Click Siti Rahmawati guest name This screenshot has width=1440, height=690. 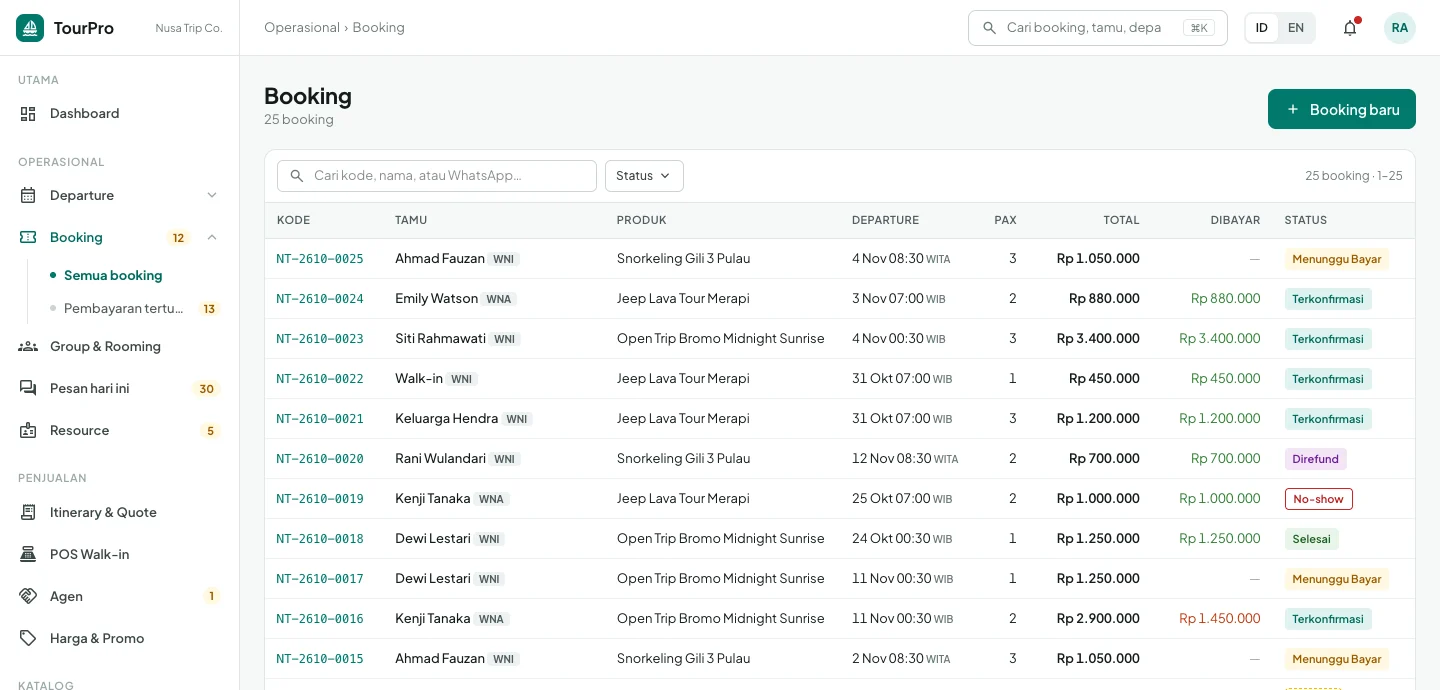[440, 339]
